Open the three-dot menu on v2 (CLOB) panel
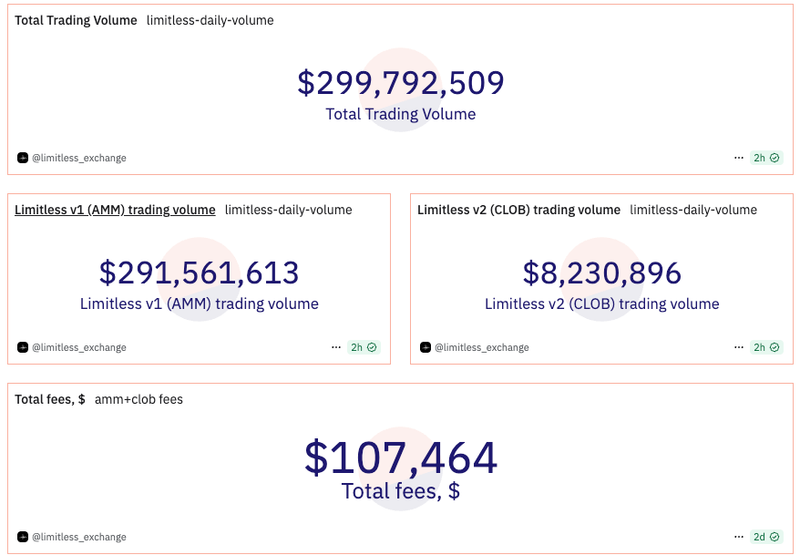This screenshot has height=556, width=800. click(739, 347)
